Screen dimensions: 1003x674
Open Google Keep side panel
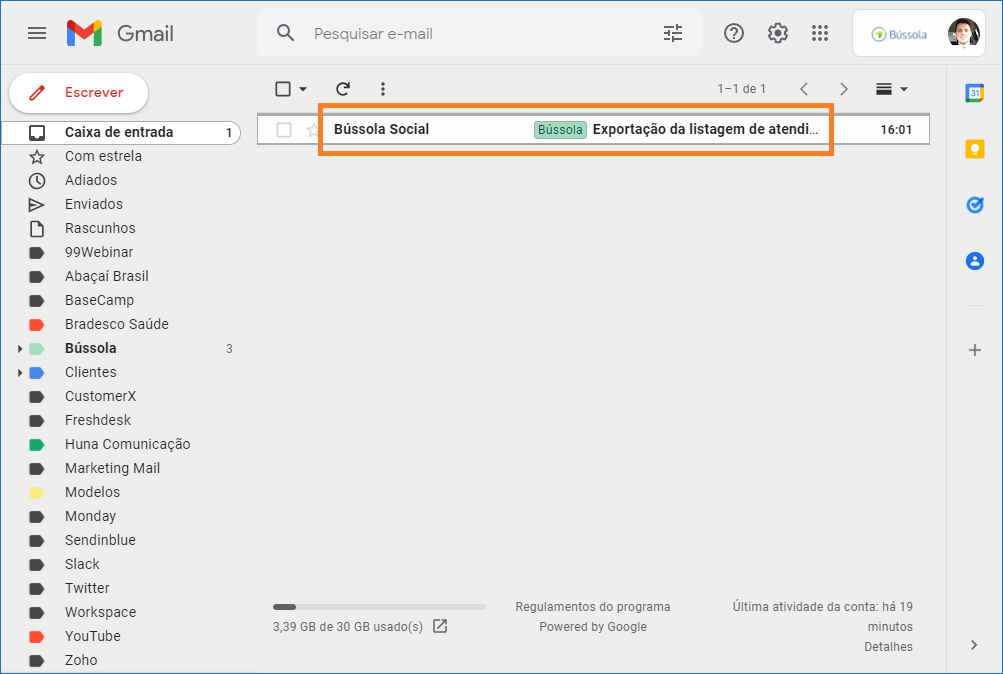tap(974, 149)
